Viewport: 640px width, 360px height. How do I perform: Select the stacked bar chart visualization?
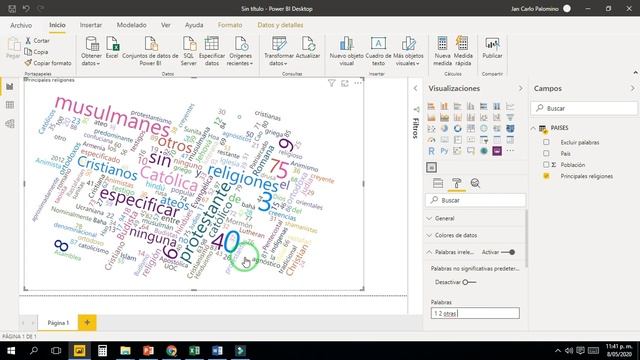pos(431,106)
